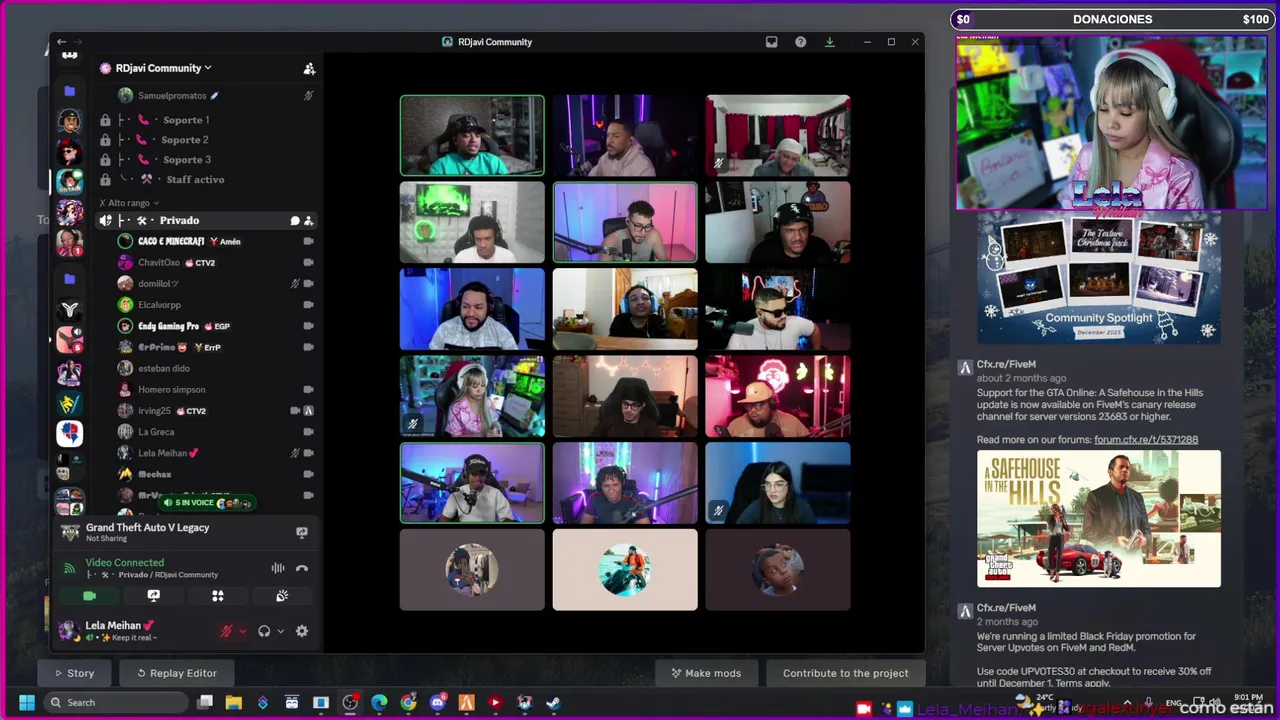
Task: Click user Homero simpson in list
Action: click(x=171, y=390)
